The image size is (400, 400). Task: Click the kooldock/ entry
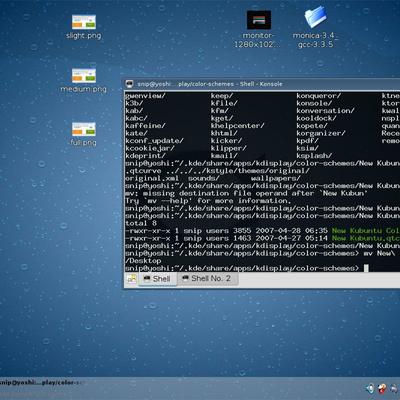pos(316,118)
